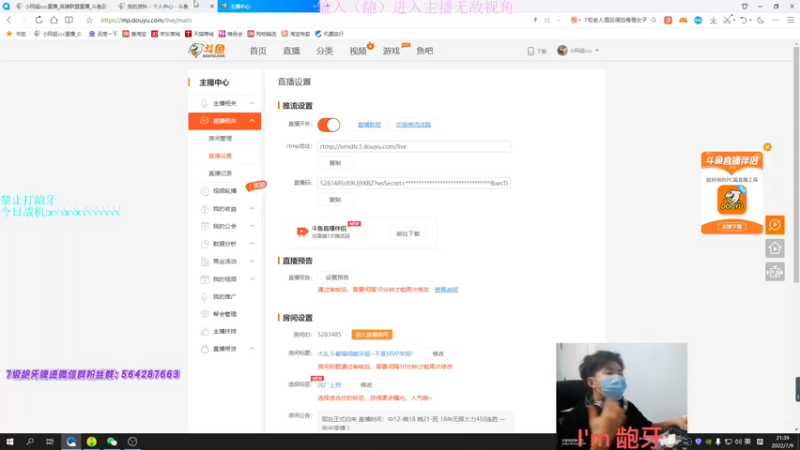Click the orange 进入直播房间 button
This screenshot has height=450, width=800.
pos(372,335)
